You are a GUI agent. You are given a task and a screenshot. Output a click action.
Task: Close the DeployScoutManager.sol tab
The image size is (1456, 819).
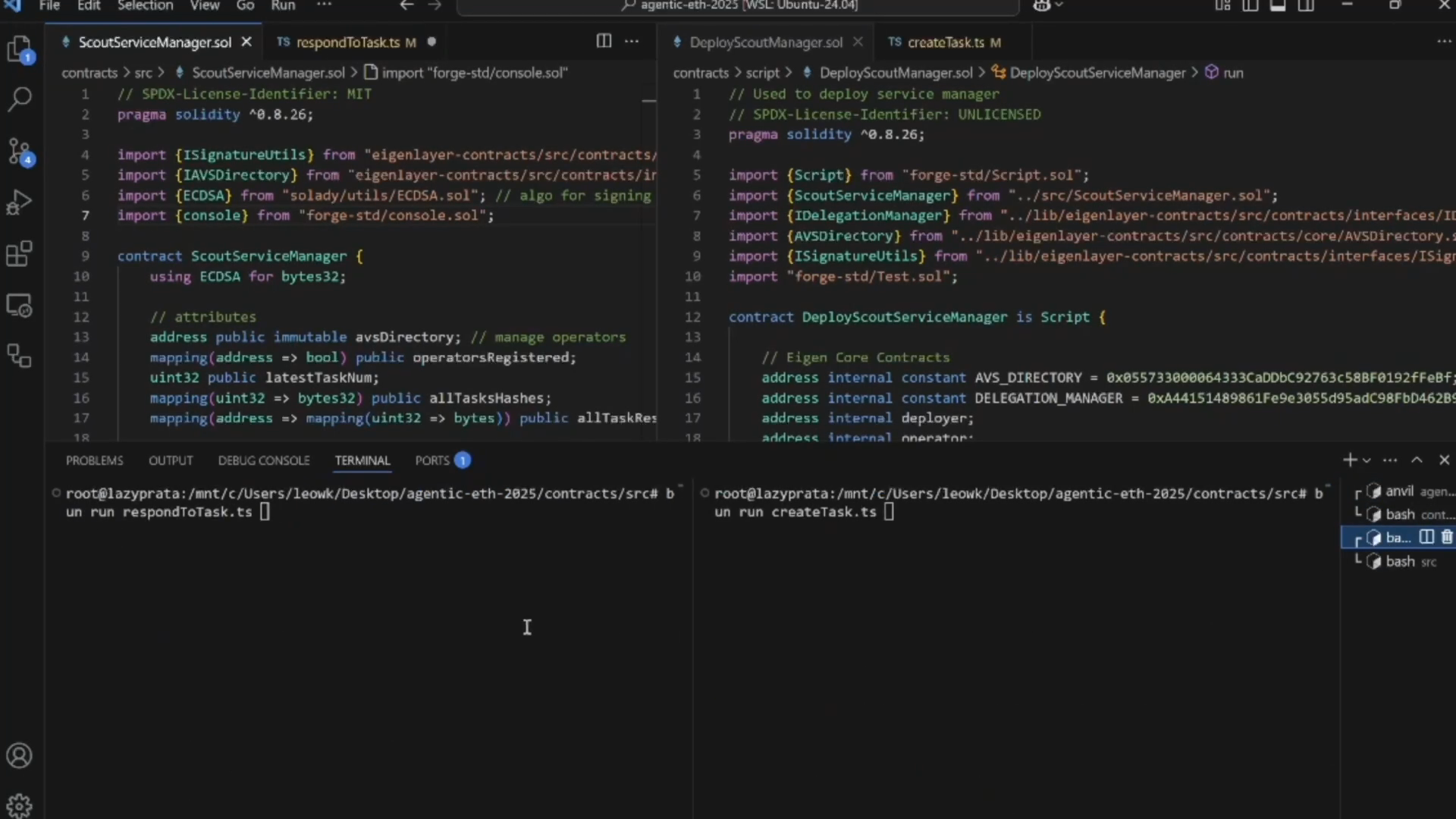(x=858, y=42)
